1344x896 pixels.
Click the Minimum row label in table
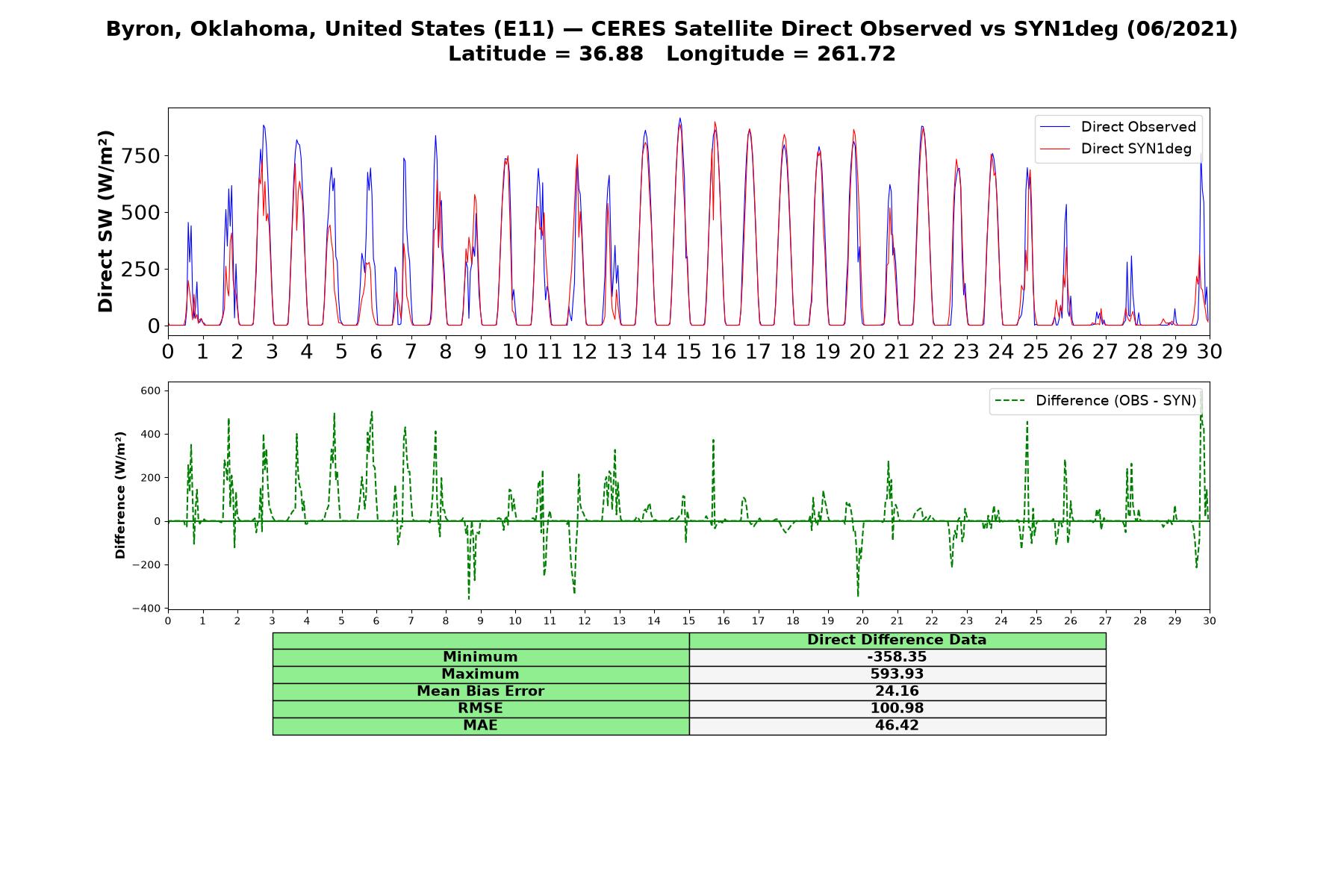480,657
